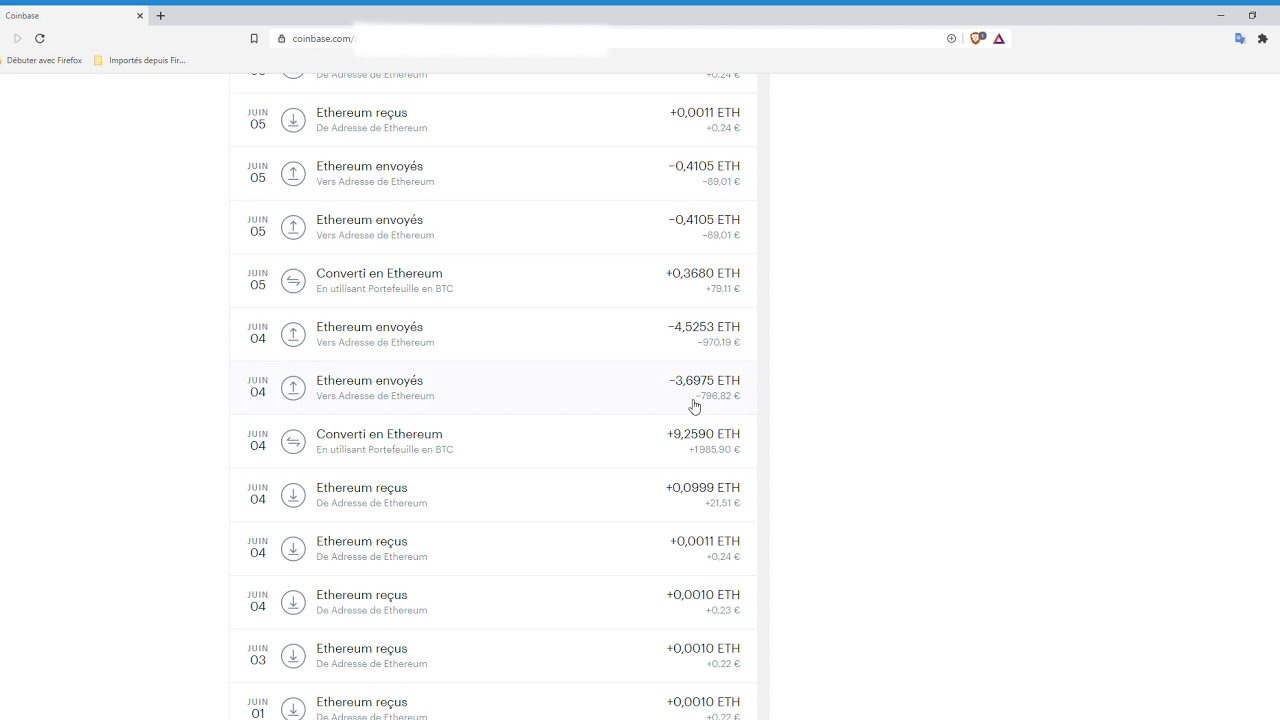Click En utilisant Portefeuille en BTC under +0,3680 ETH

tap(385, 289)
